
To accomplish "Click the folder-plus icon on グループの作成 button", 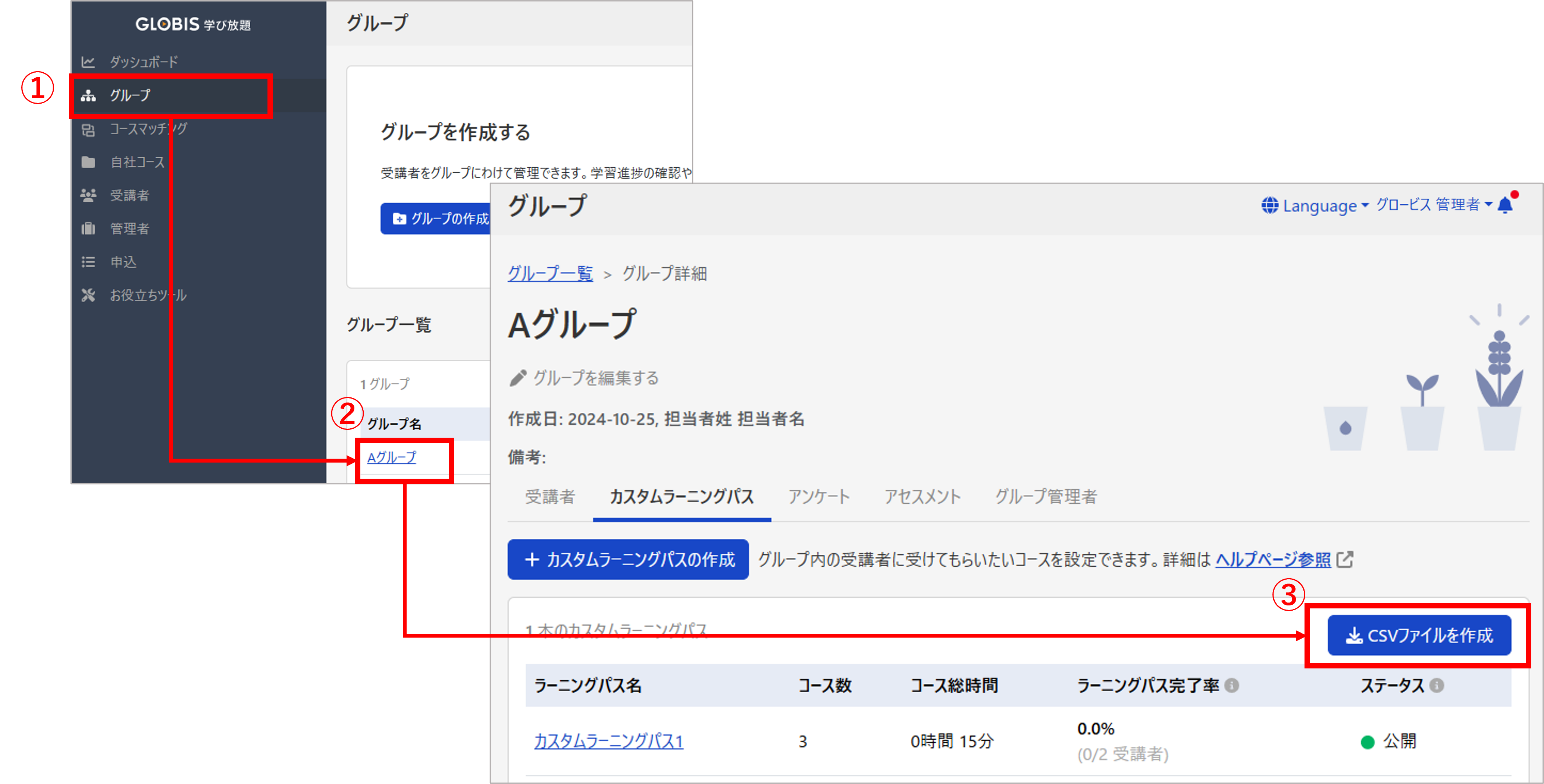I will [399, 218].
